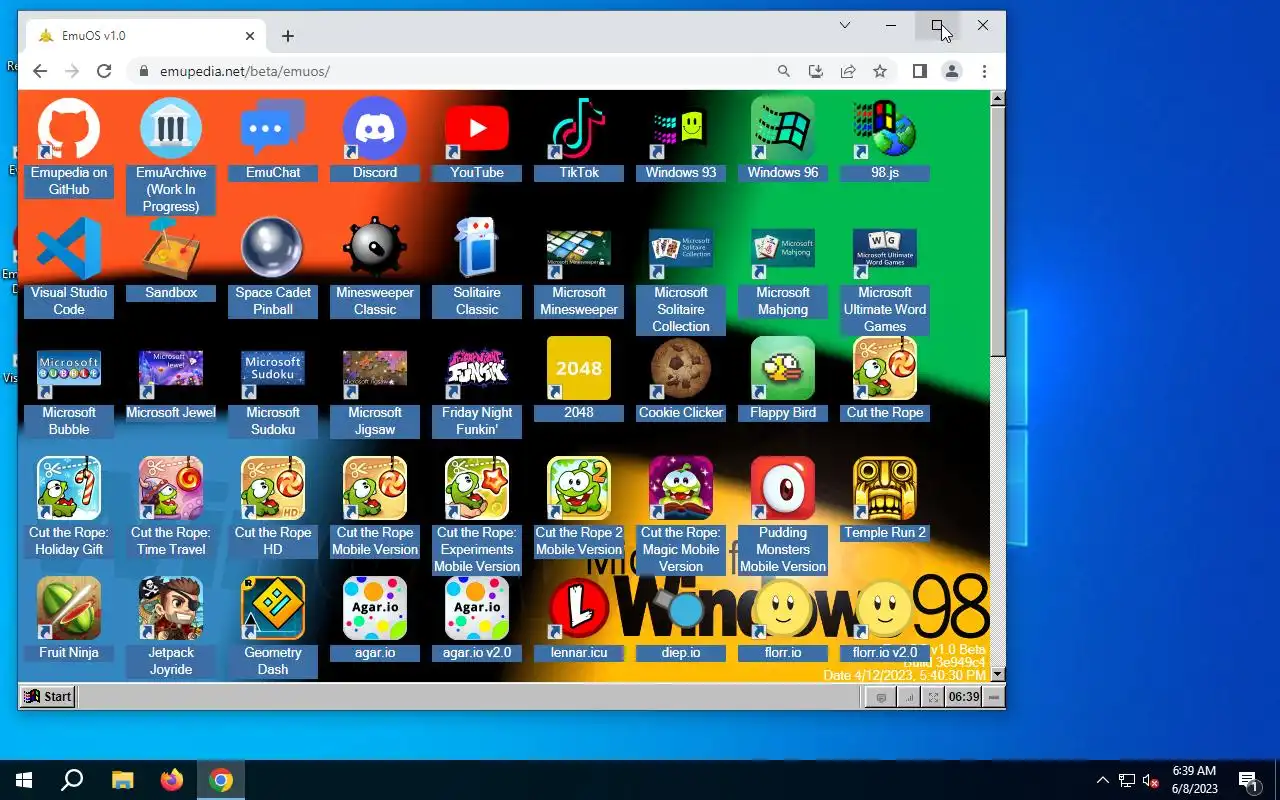Go back in Chrome
The image size is (1280, 800).
40,71
